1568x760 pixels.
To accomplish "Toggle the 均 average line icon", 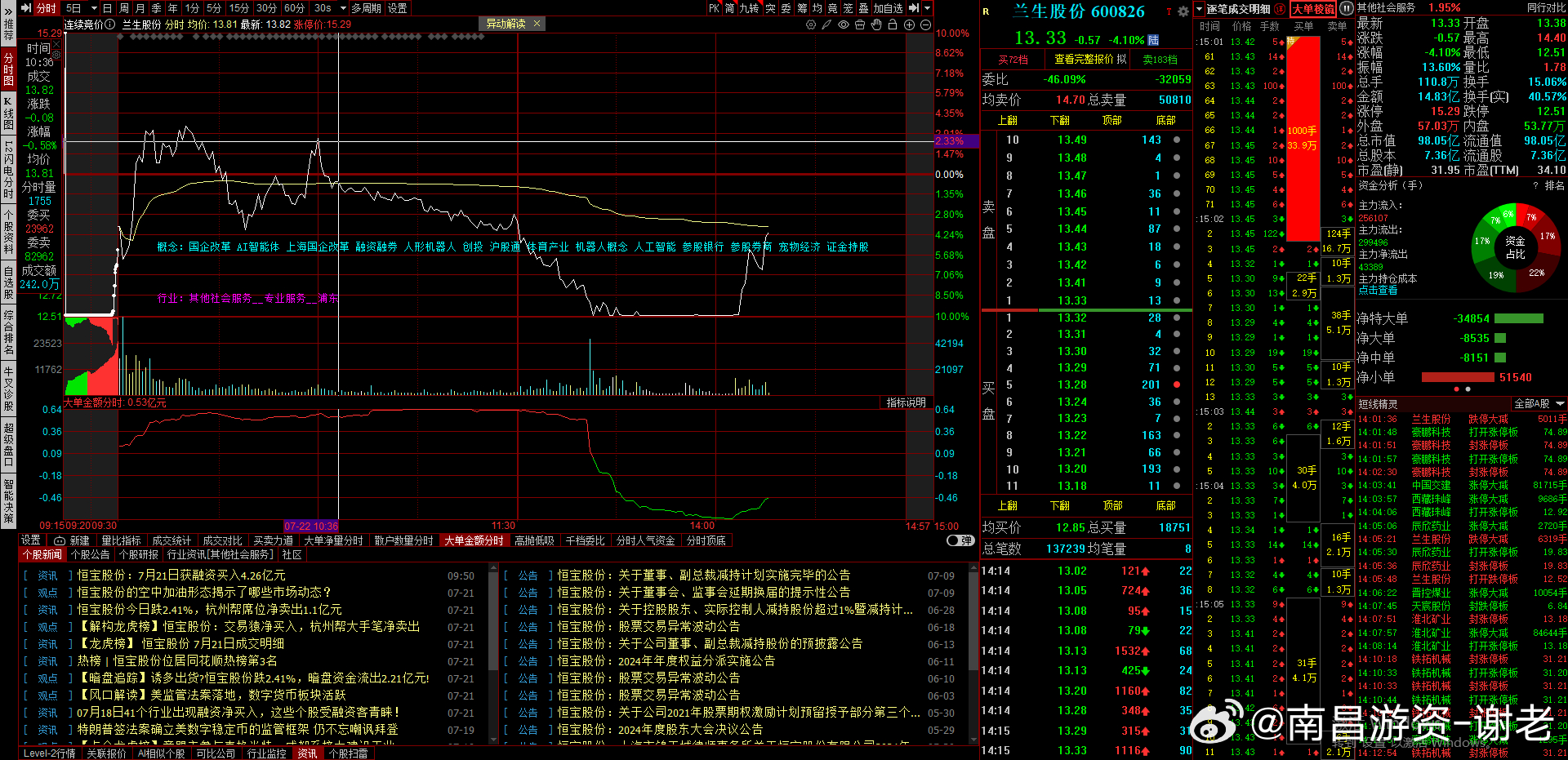I will point(817,8).
